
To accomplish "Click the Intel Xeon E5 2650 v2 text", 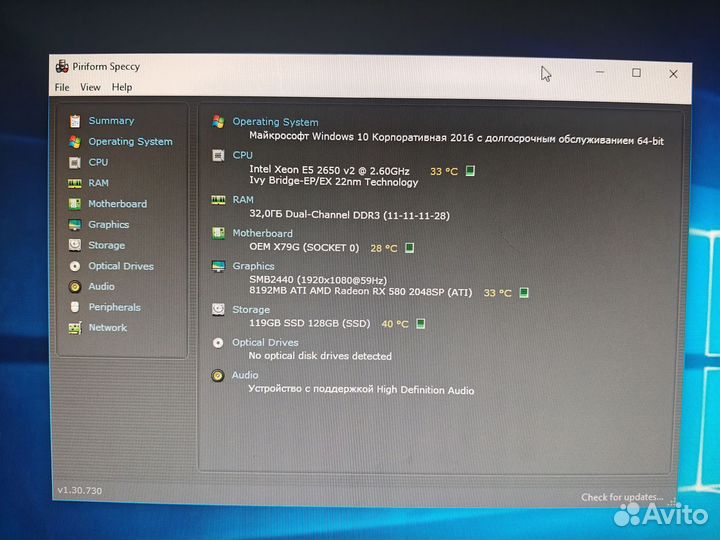I will (x=329, y=170).
